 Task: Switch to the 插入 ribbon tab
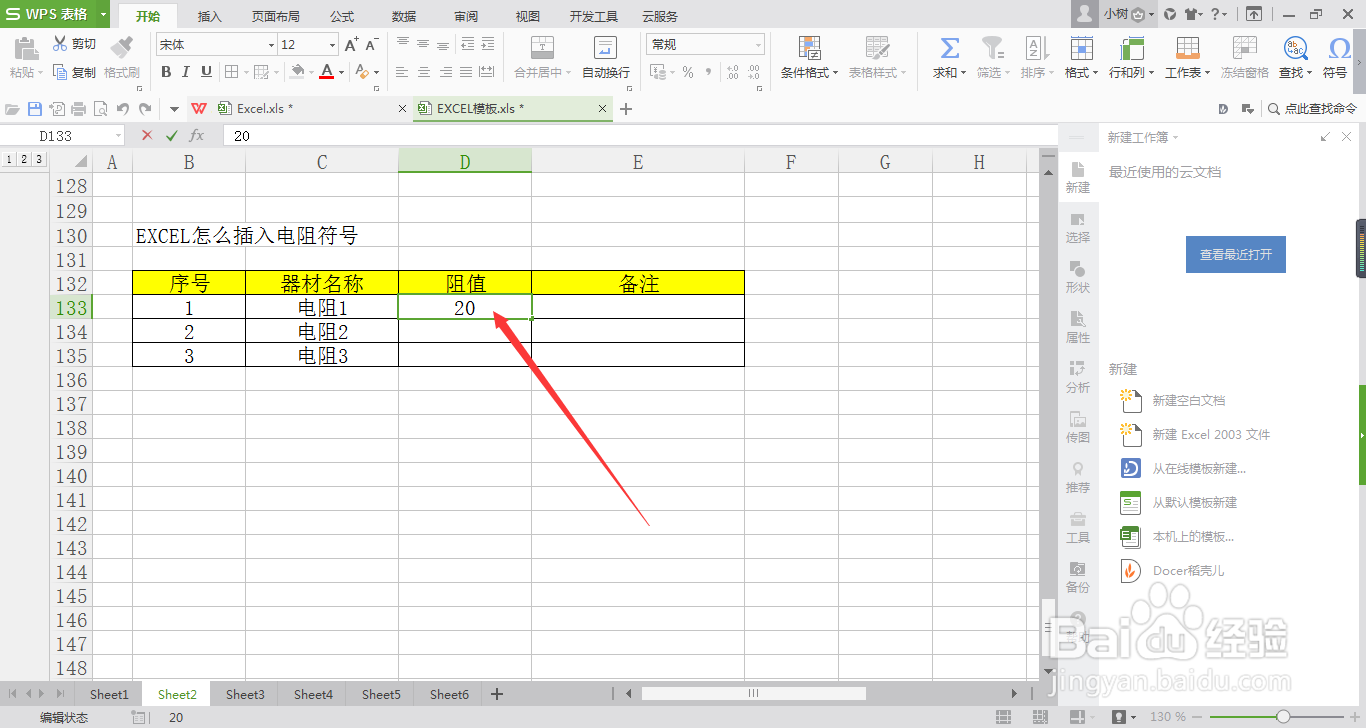(210, 16)
